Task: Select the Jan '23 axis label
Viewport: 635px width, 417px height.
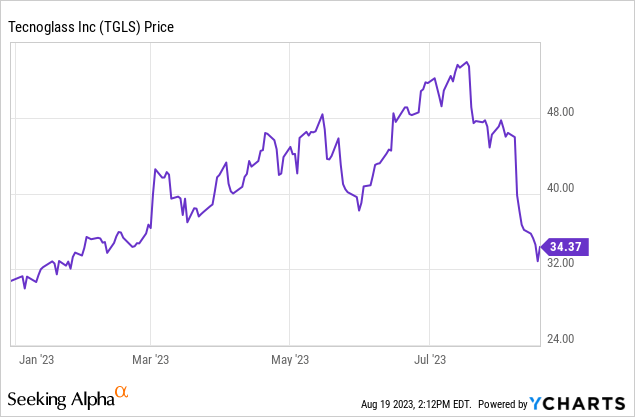Action: point(39,357)
